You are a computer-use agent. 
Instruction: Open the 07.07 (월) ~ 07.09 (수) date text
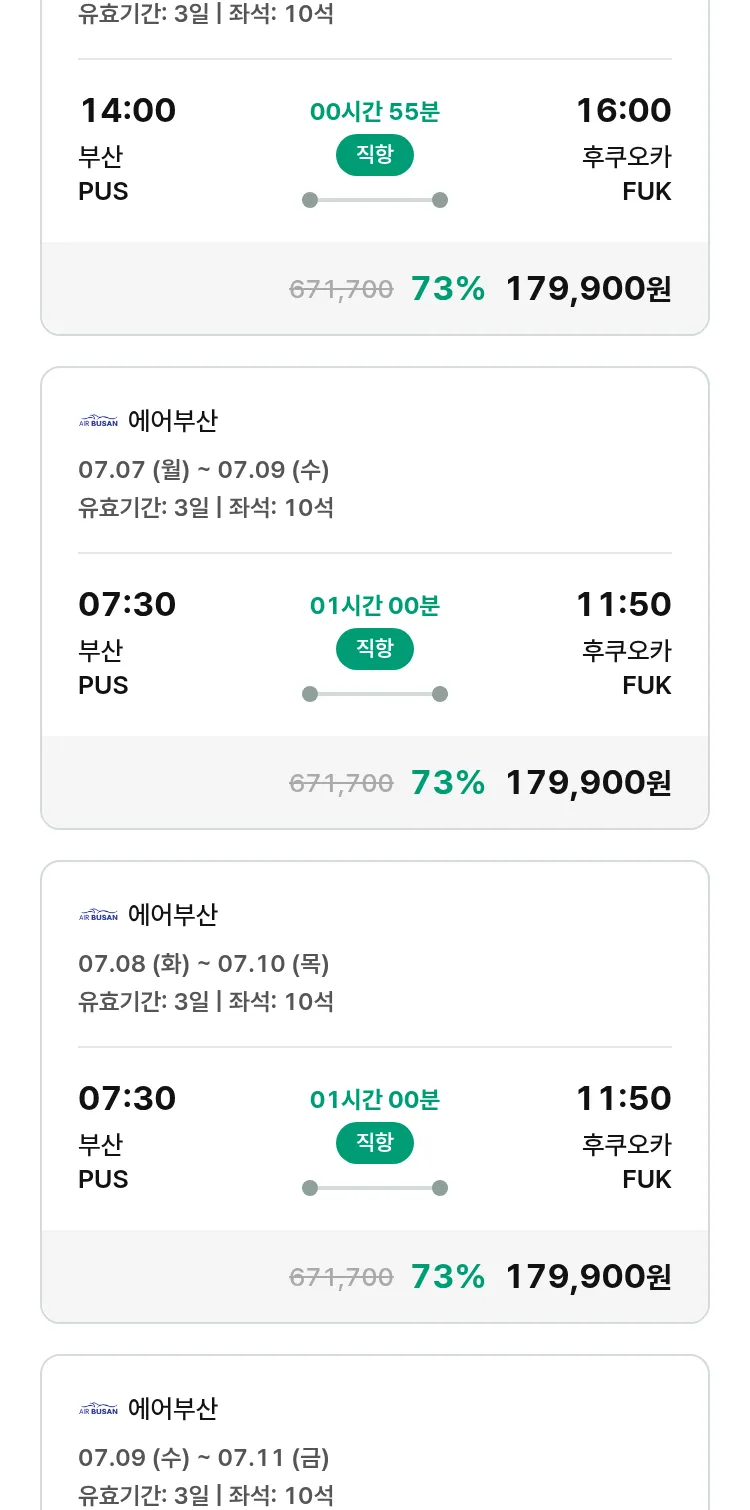(204, 470)
